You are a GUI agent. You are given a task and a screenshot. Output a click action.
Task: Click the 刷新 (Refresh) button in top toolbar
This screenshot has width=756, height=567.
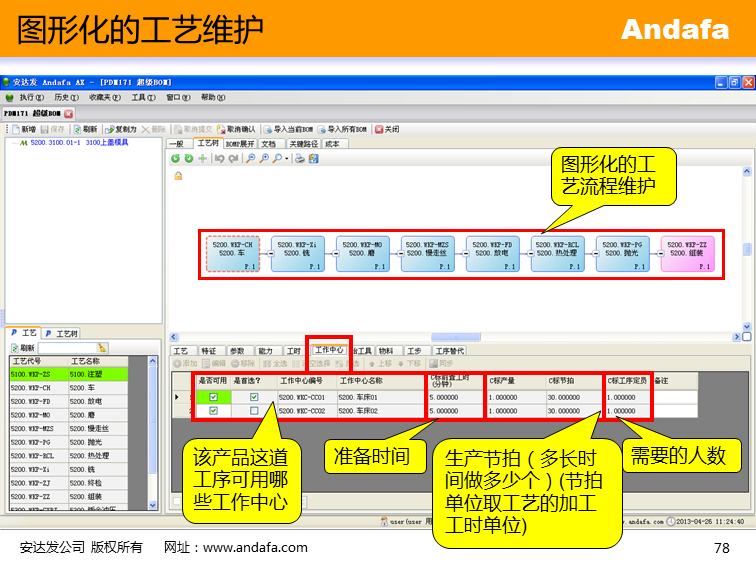click(84, 129)
